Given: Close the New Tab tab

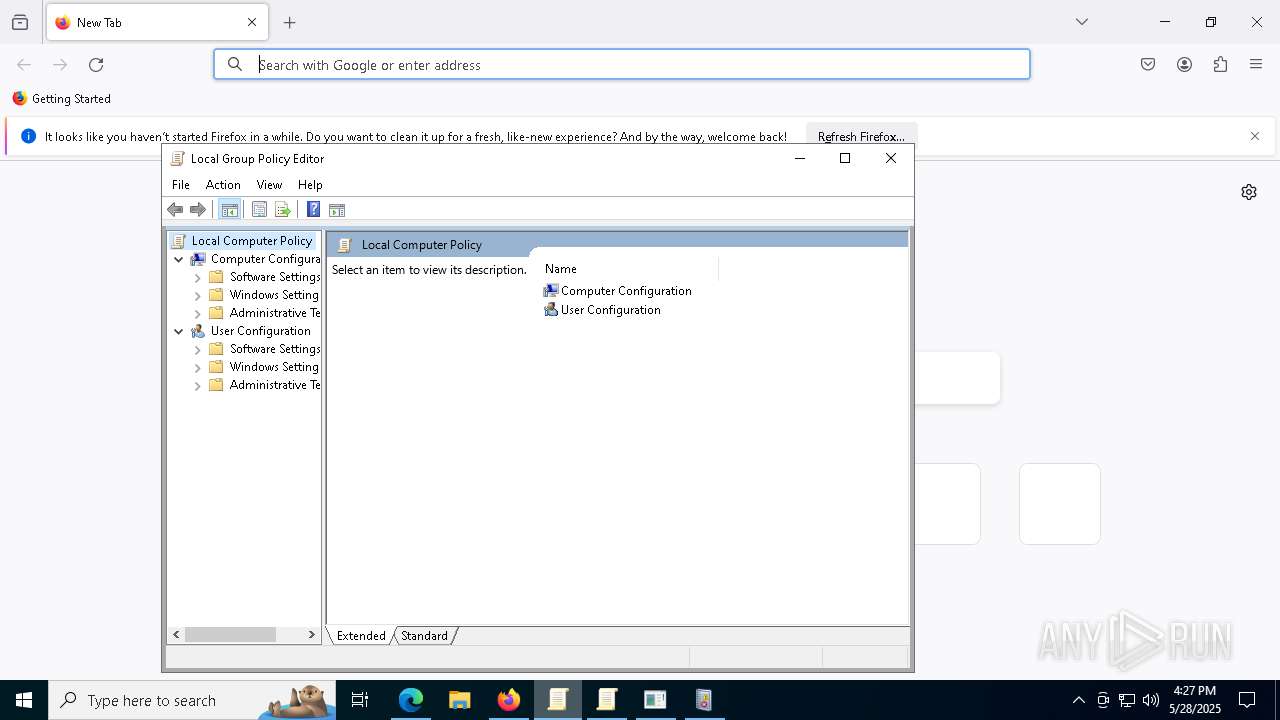Looking at the screenshot, I should point(252,23).
